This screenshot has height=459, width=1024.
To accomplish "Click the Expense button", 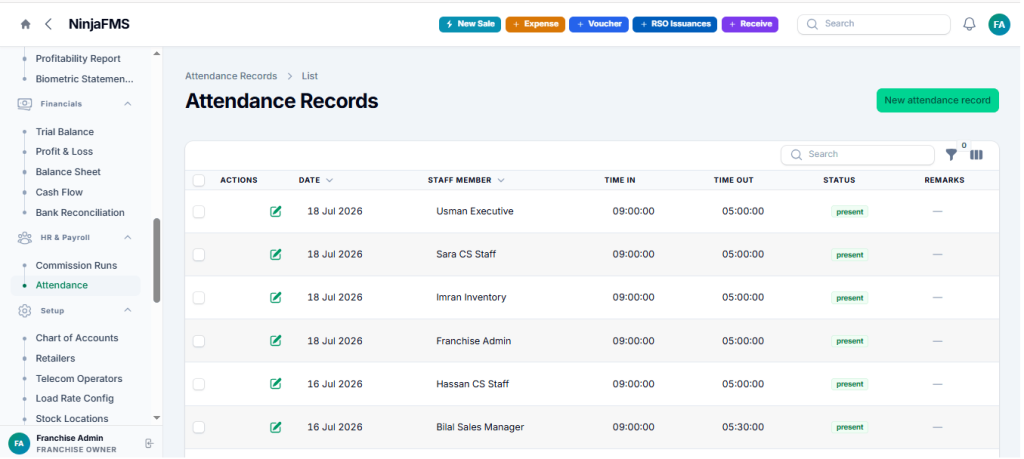I will coord(535,24).
